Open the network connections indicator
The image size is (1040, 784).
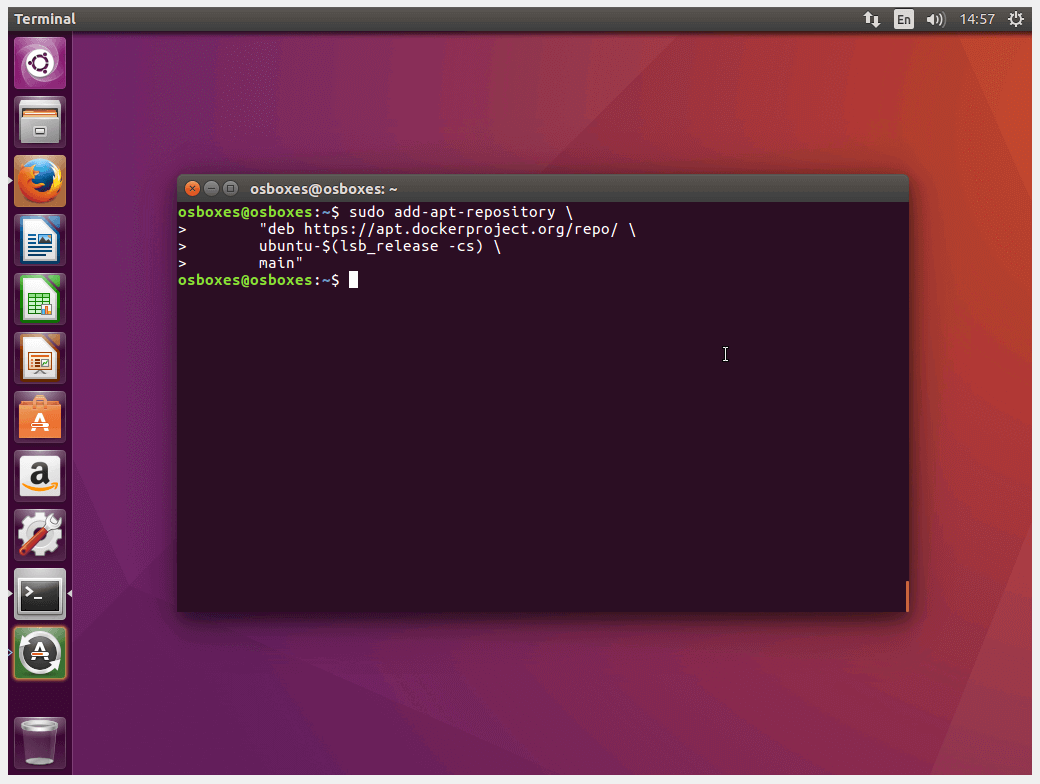click(x=872, y=19)
